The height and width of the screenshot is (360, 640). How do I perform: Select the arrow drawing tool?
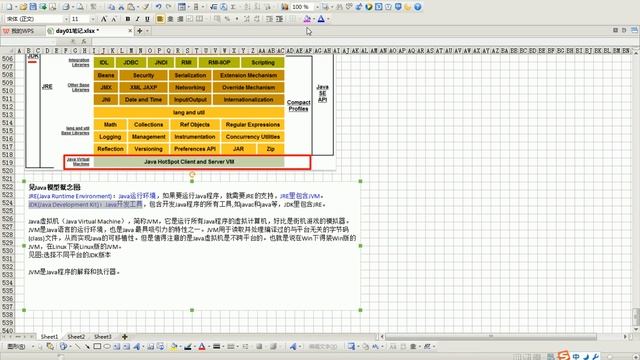point(87,347)
